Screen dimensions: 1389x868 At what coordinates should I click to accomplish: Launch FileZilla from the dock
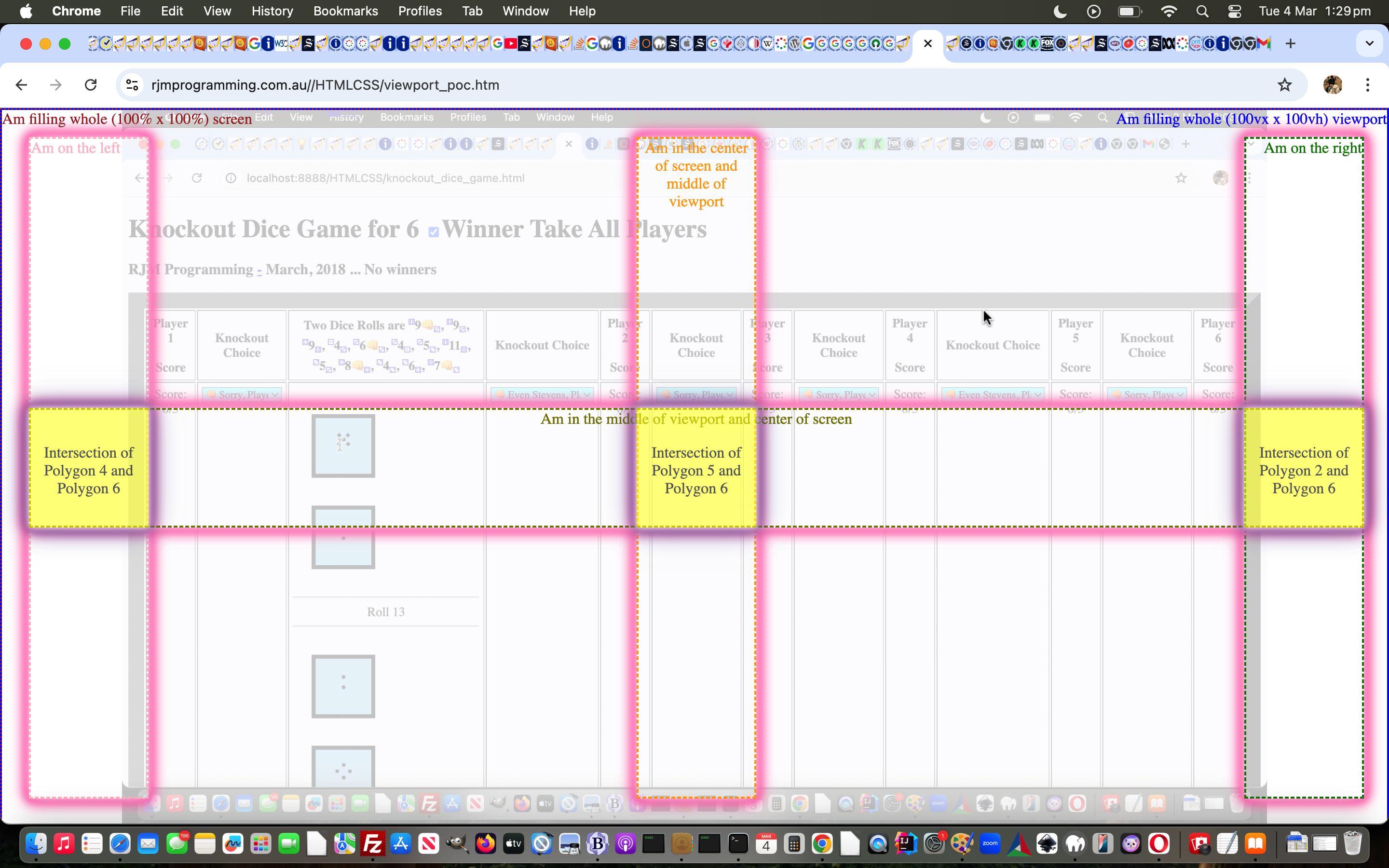coord(372,844)
